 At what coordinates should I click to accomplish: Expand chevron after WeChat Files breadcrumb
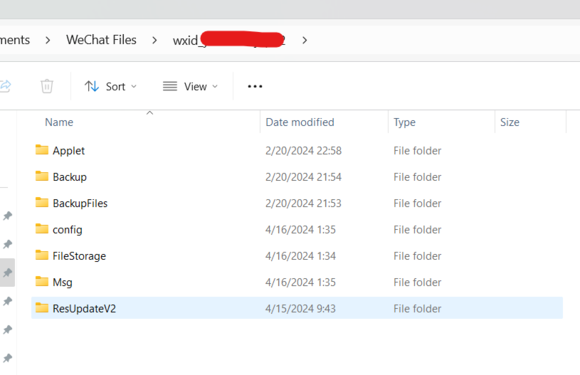point(155,40)
